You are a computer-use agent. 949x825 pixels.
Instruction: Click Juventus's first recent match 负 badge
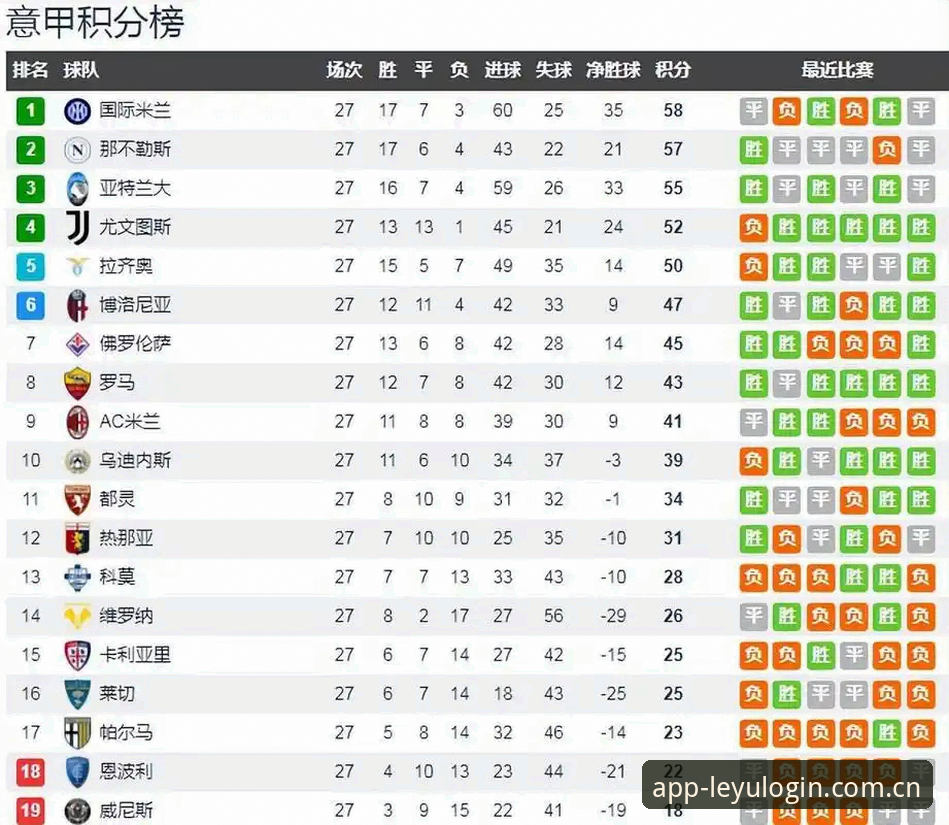[754, 228]
